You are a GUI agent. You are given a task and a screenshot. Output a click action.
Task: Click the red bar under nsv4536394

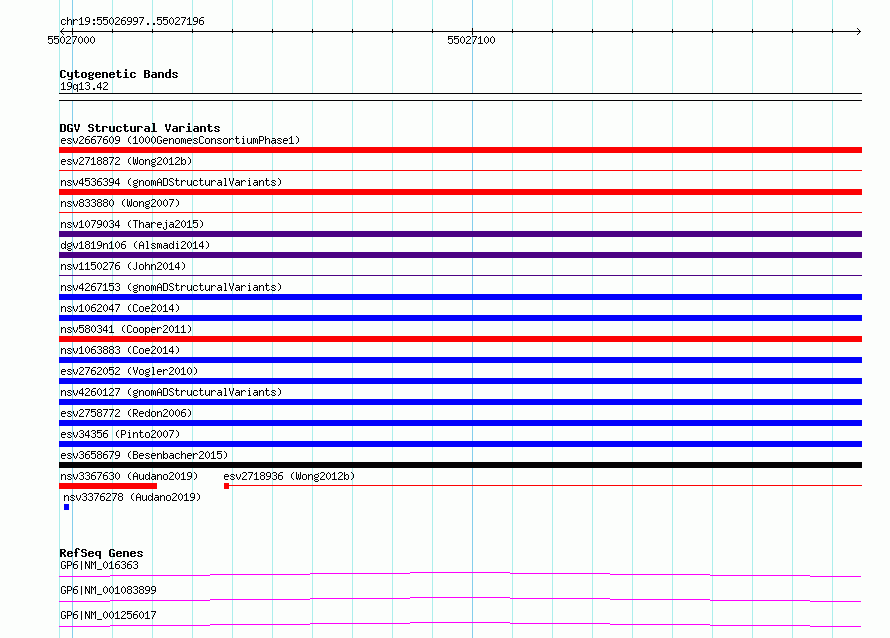(460, 192)
